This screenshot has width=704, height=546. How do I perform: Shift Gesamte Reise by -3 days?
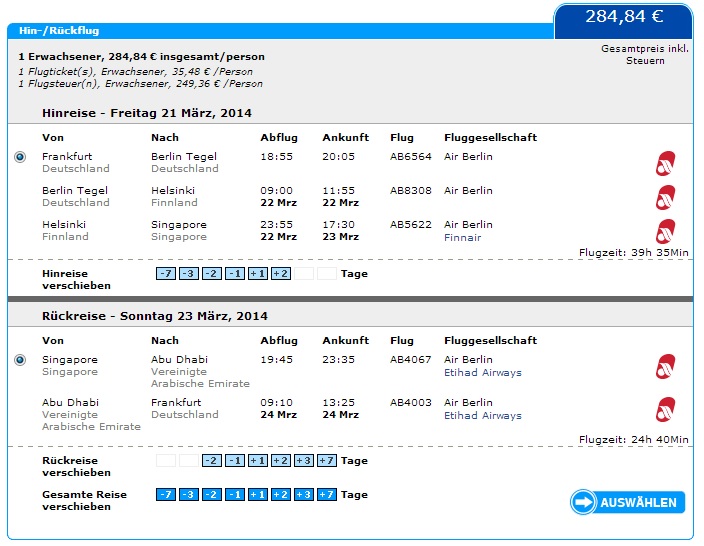point(189,494)
